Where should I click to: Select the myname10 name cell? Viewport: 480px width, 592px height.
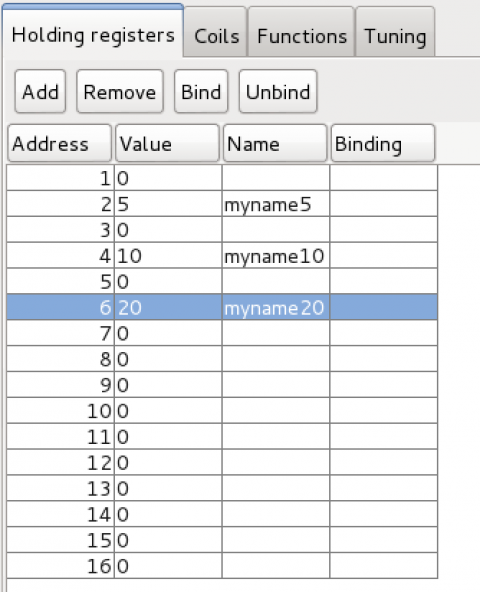pyautogui.click(x=276, y=256)
